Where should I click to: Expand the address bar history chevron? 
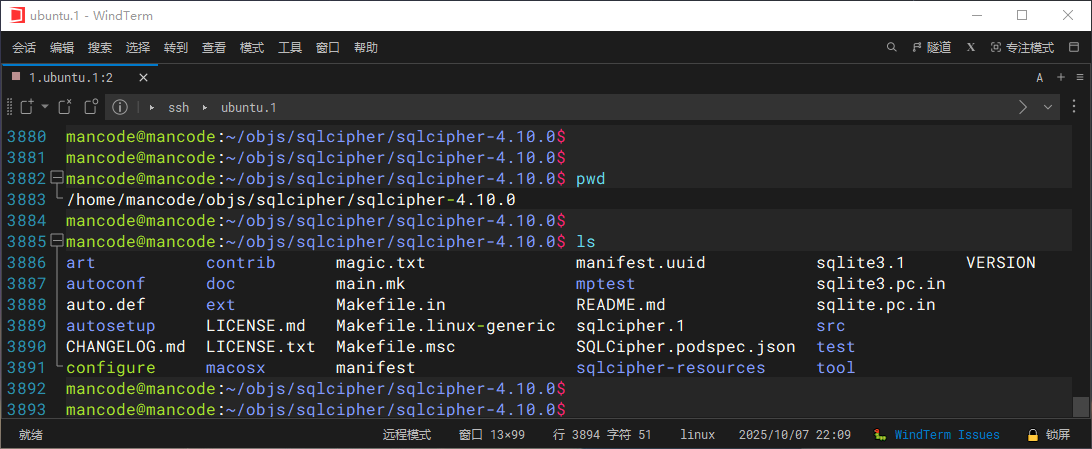click(1048, 107)
